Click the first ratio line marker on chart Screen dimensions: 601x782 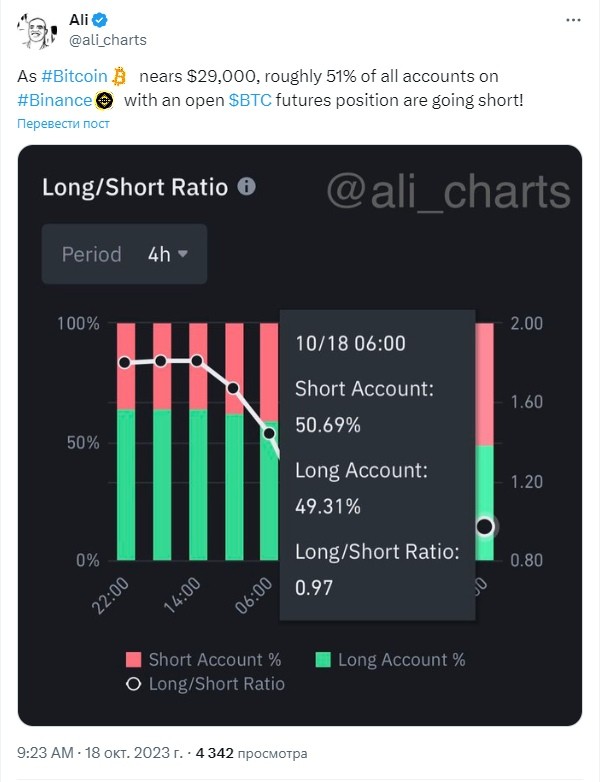(x=125, y=363)
